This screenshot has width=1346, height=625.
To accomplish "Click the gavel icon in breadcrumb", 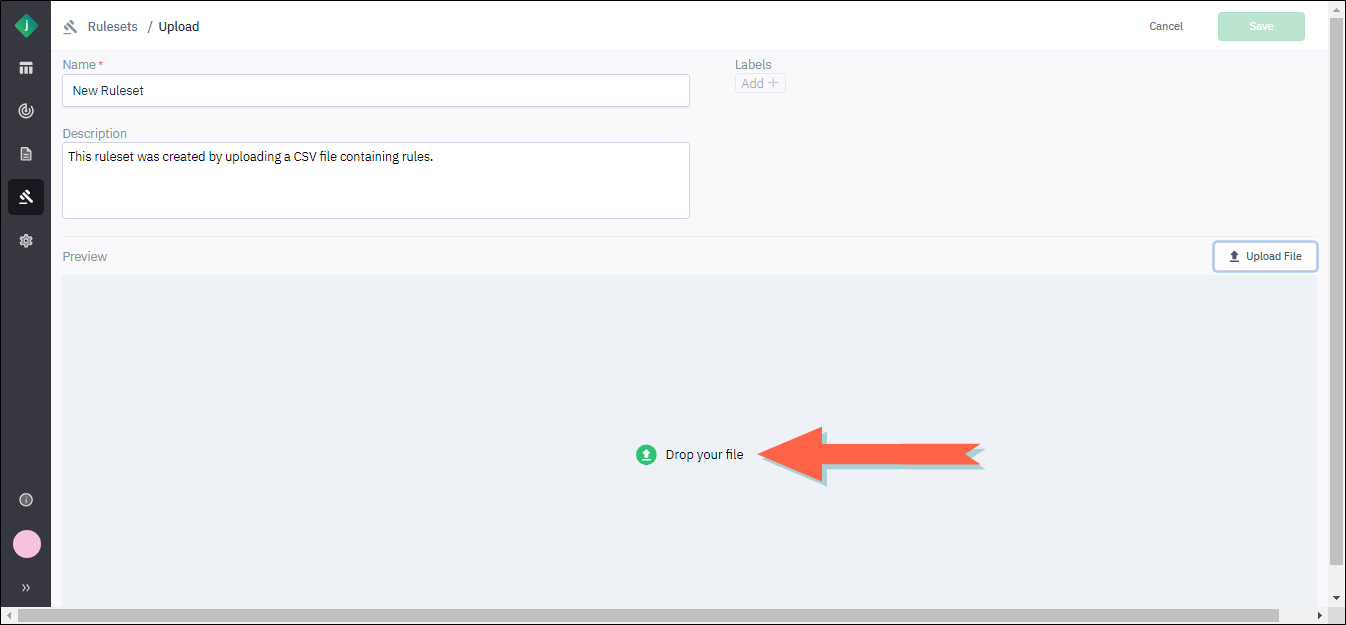I will coord(70,27).
